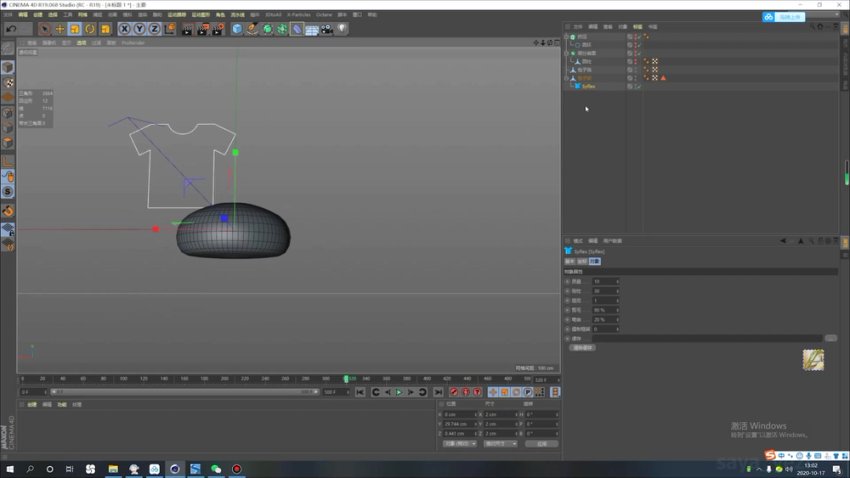The height and width of the screenshot is (478, 850).
Task: Switch to Coordinates tab in attributes
Action: pyautogui.click(x=582, y=261)
